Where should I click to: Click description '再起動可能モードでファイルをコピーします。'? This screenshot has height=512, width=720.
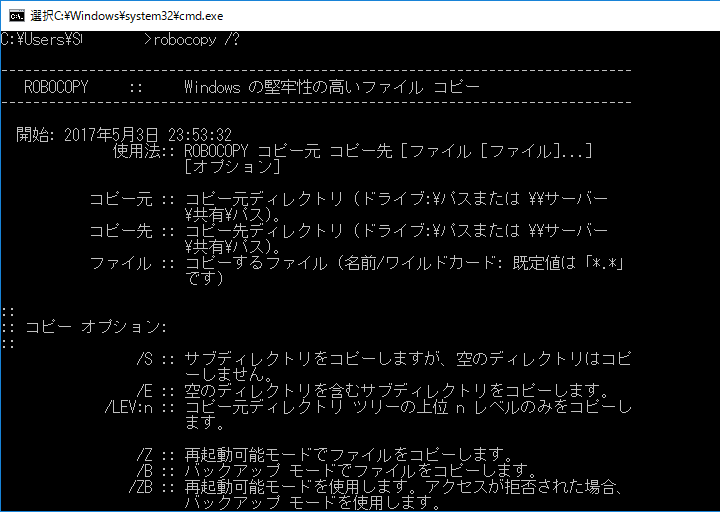349,455
